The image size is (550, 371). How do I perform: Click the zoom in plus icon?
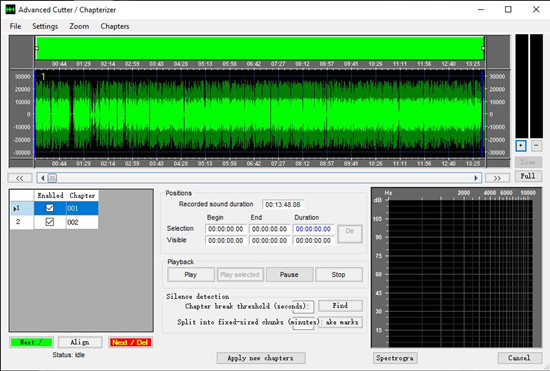[521, 146]
